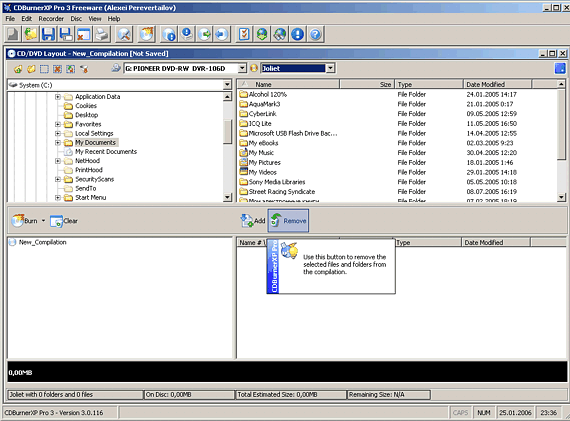Click the disc information icon
The height and width of the screenshot is (421, 570).
point(169,34)
